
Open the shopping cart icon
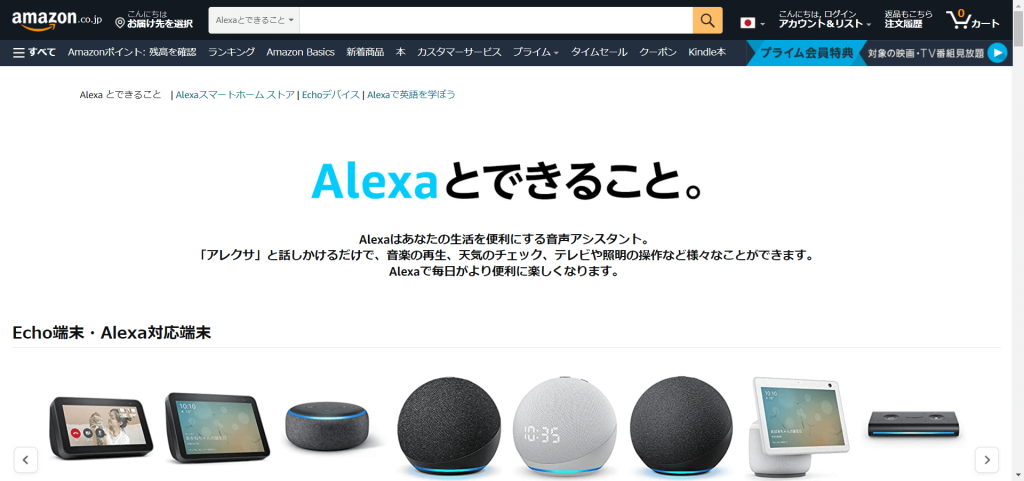(972, 20)
